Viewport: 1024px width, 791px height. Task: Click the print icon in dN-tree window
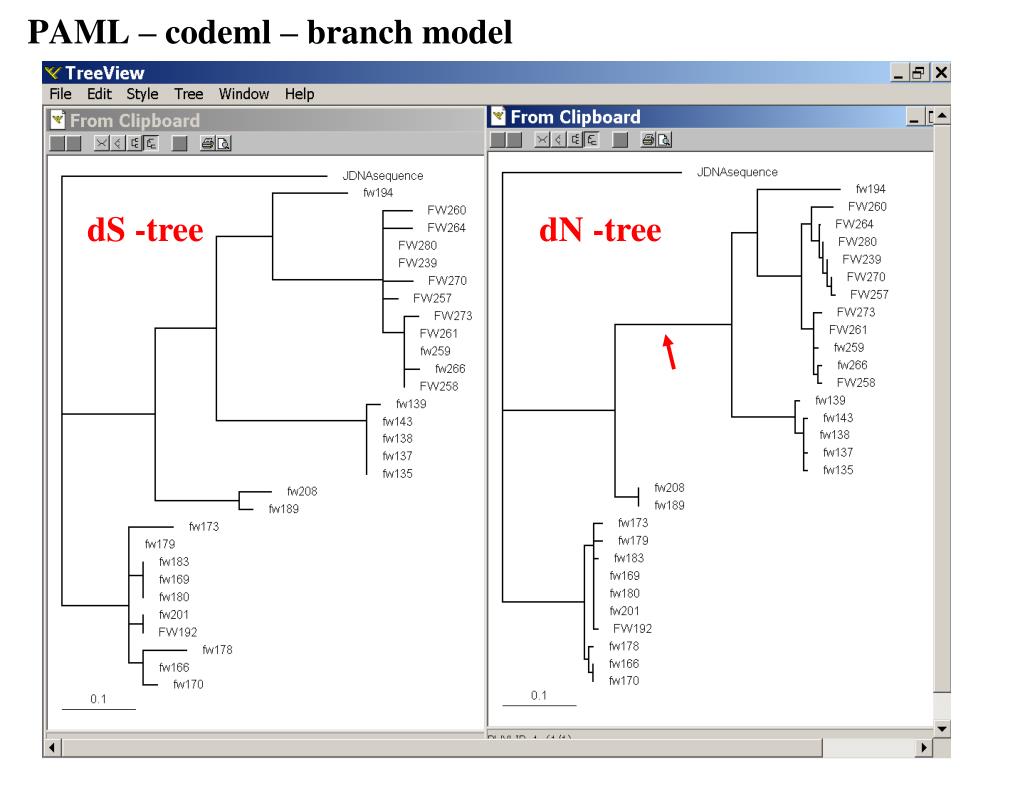pos(648,140)
